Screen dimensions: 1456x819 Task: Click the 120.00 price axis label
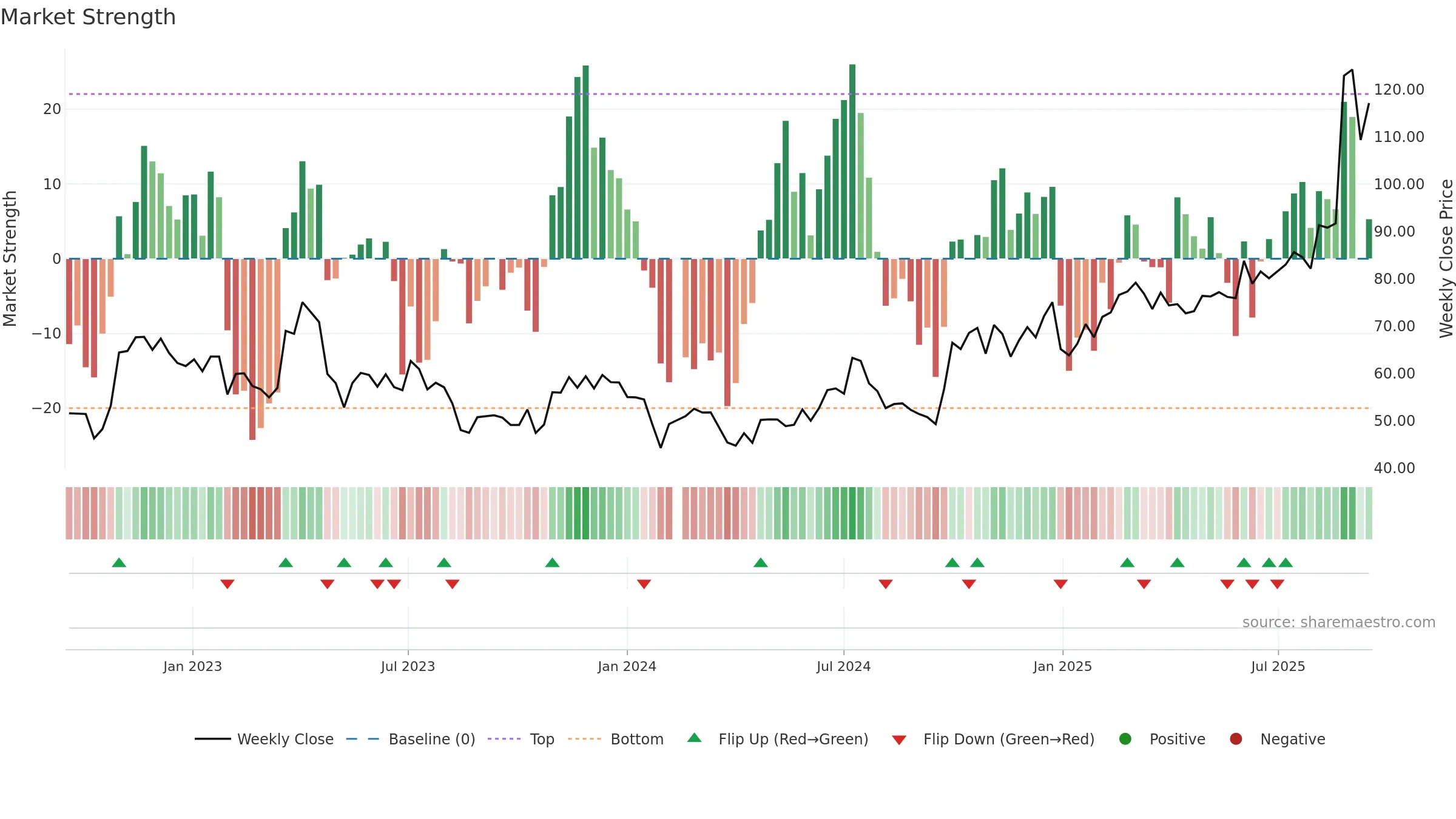click(x=1399, y=90)
